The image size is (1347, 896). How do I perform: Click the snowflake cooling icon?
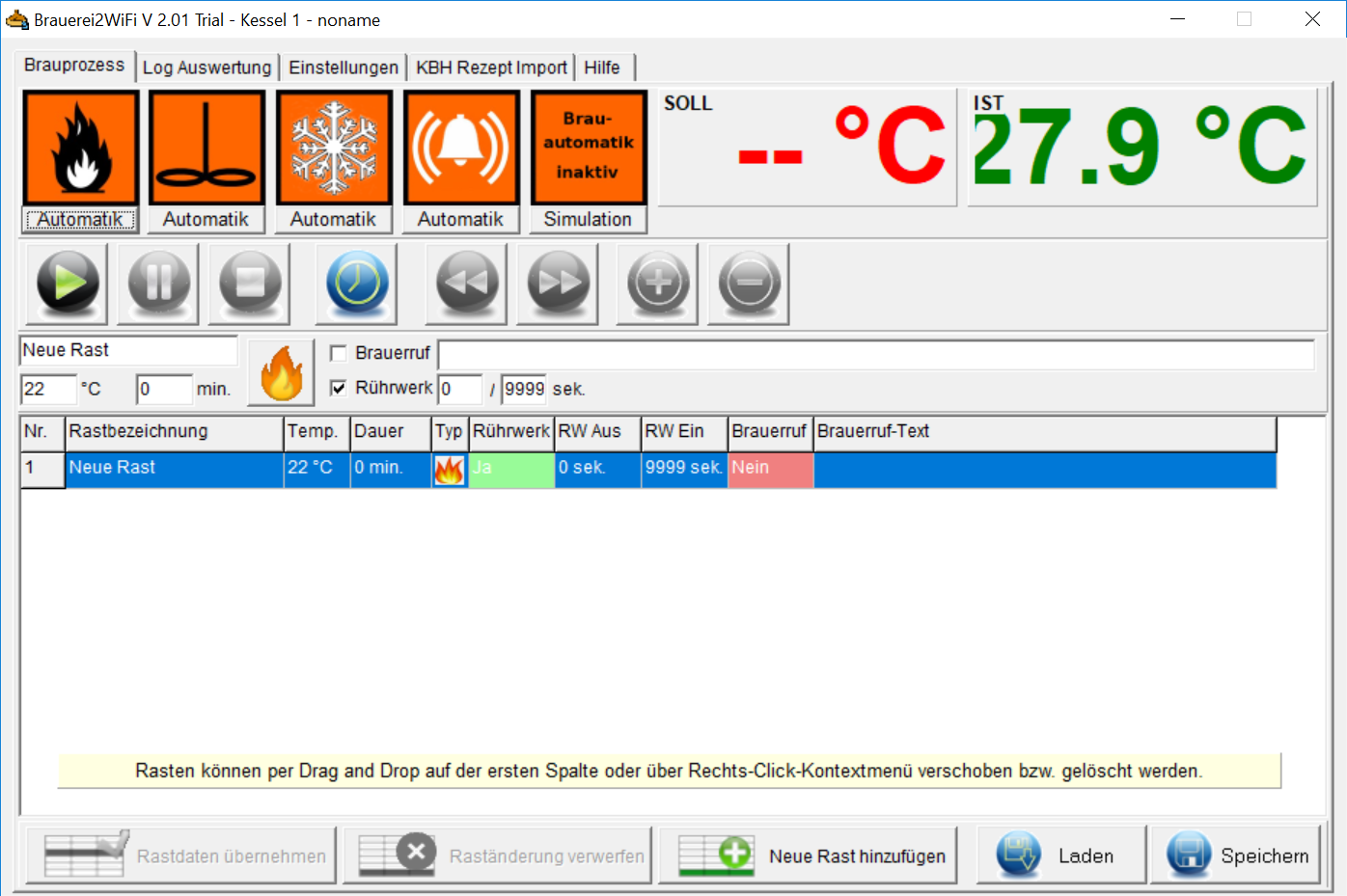(334, 148)
